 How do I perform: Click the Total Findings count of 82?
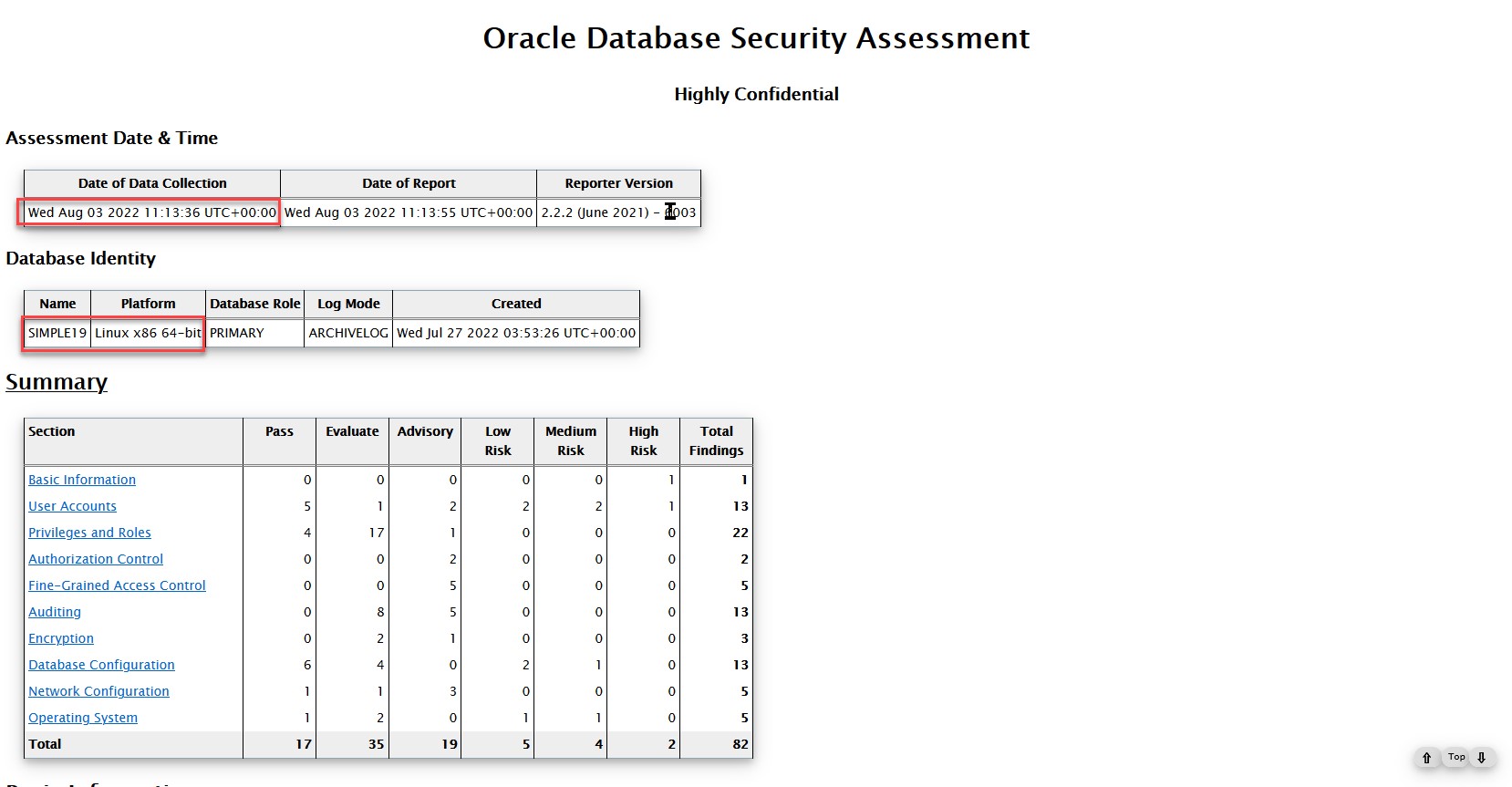(740, 744)
